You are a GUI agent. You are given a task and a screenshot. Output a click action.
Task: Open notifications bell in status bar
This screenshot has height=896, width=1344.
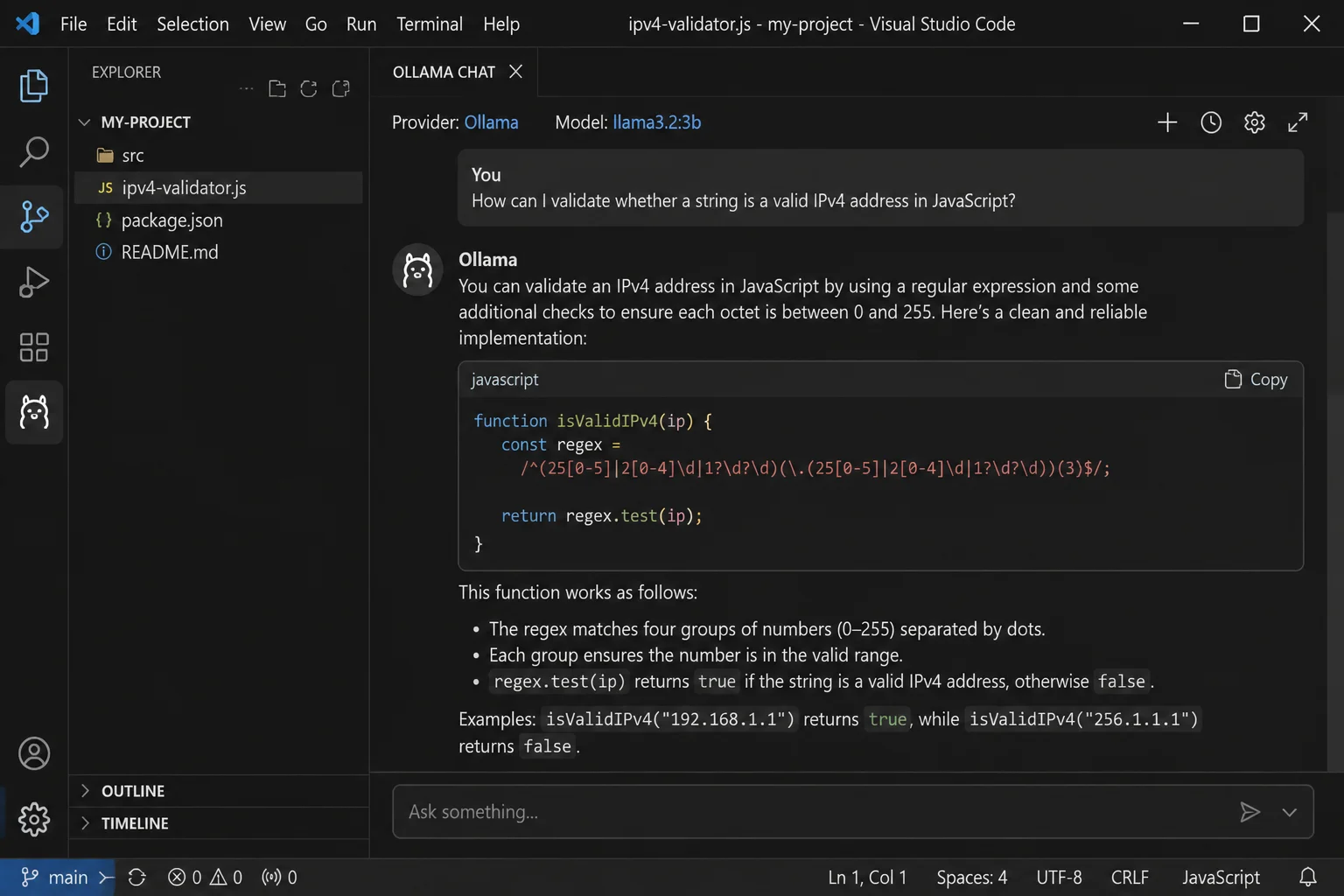(1308, 878)
